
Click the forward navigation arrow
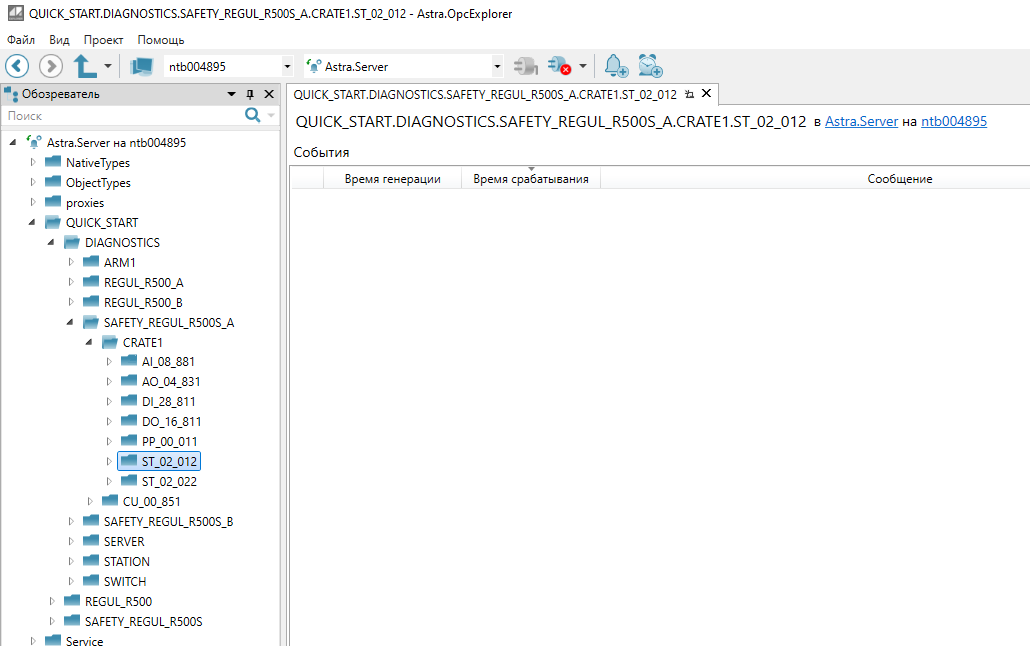click(x=50, y=66)
